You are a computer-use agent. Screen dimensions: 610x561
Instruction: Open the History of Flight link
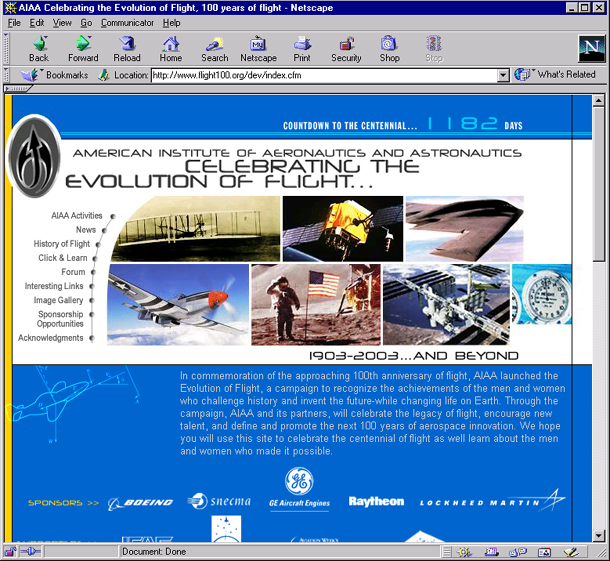coord(61,244)
